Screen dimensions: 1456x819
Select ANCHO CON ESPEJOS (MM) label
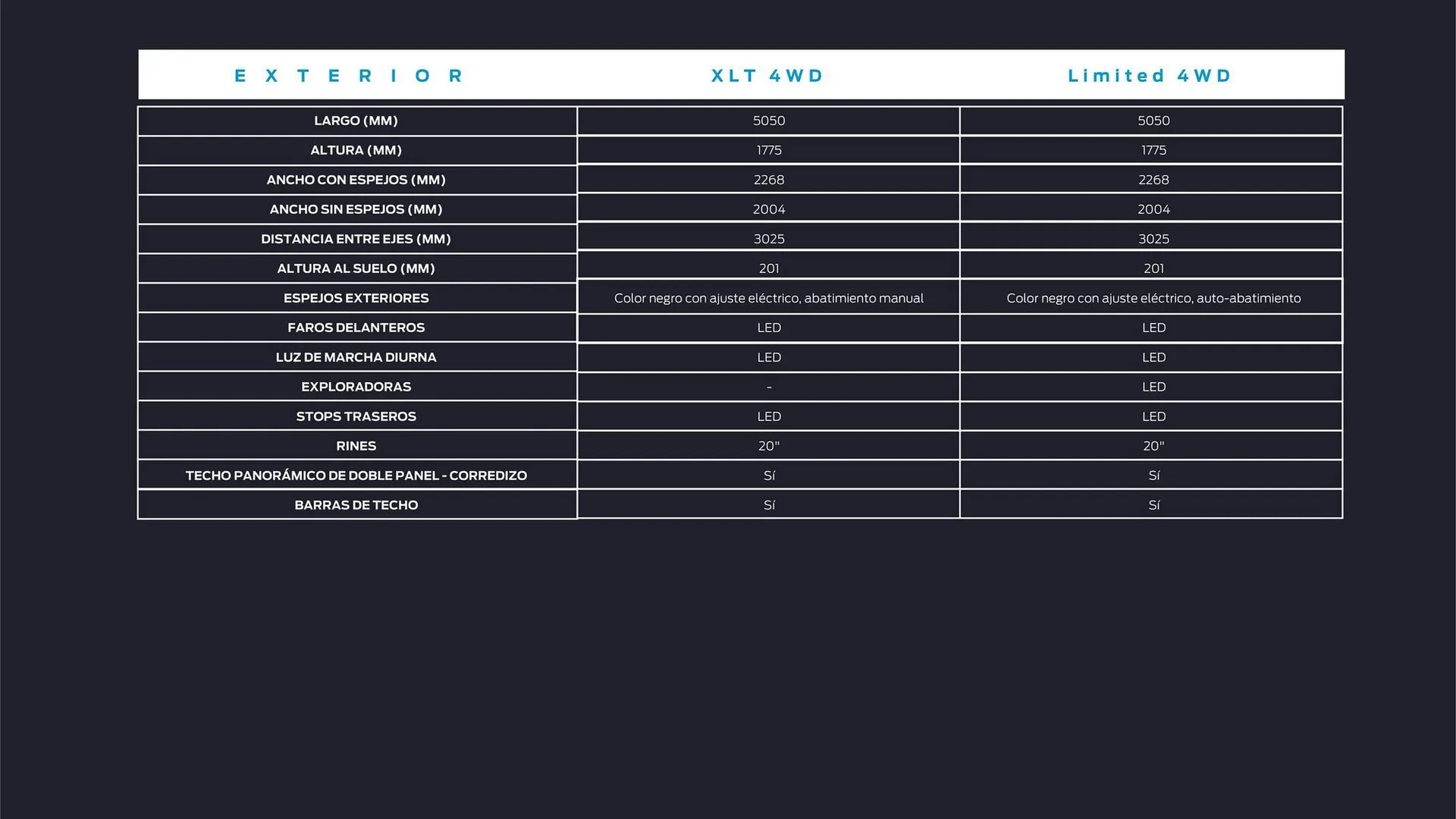(356, 180)
